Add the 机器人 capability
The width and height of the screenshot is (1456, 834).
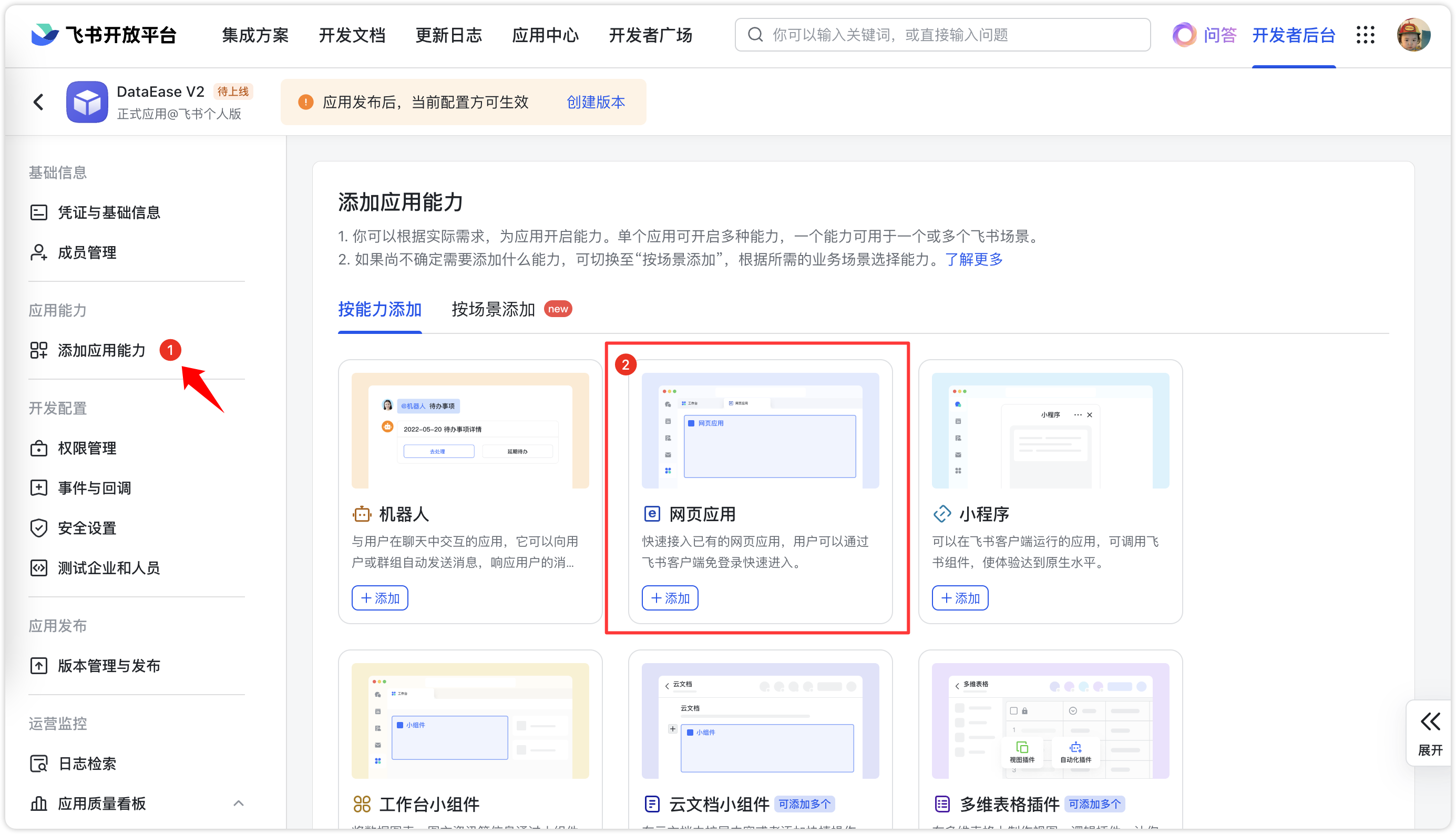click(380, 598)
